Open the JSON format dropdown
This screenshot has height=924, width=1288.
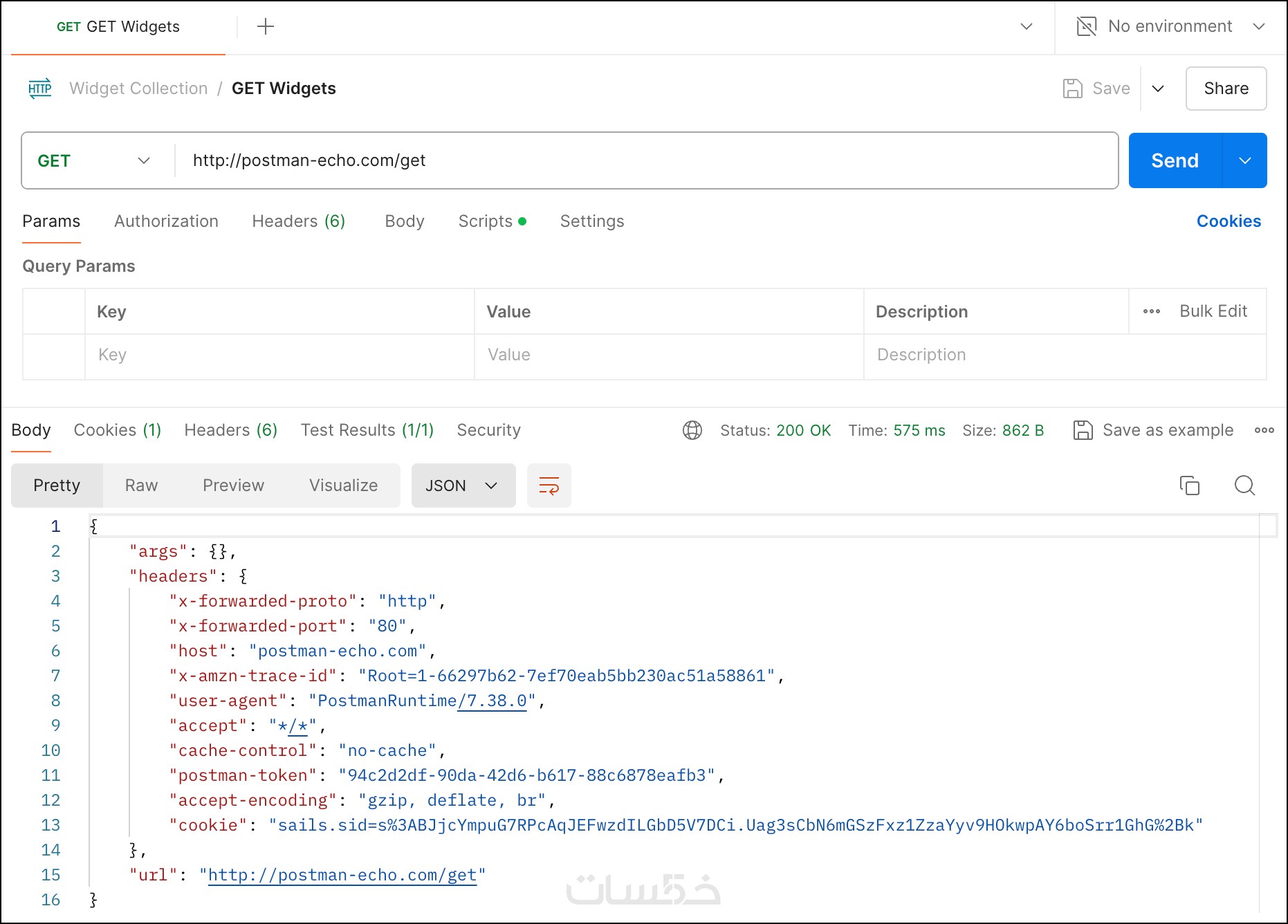463,486
